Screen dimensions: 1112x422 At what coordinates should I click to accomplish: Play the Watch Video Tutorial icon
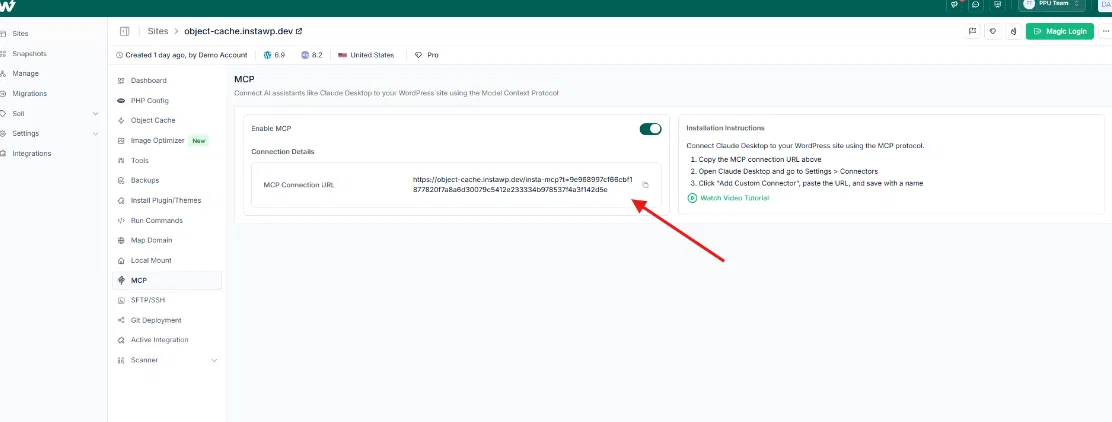click(x=691, y=198)
